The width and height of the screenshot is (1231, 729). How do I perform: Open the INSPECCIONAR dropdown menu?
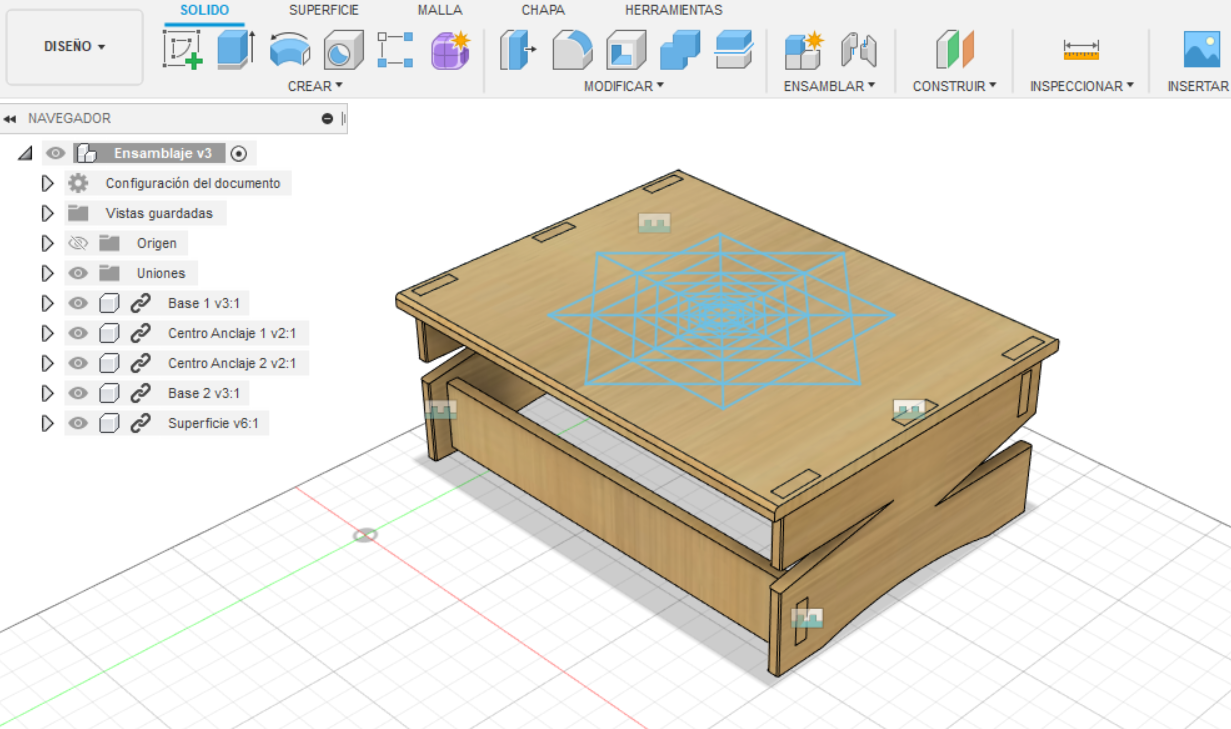click(x=1082, y=86)
